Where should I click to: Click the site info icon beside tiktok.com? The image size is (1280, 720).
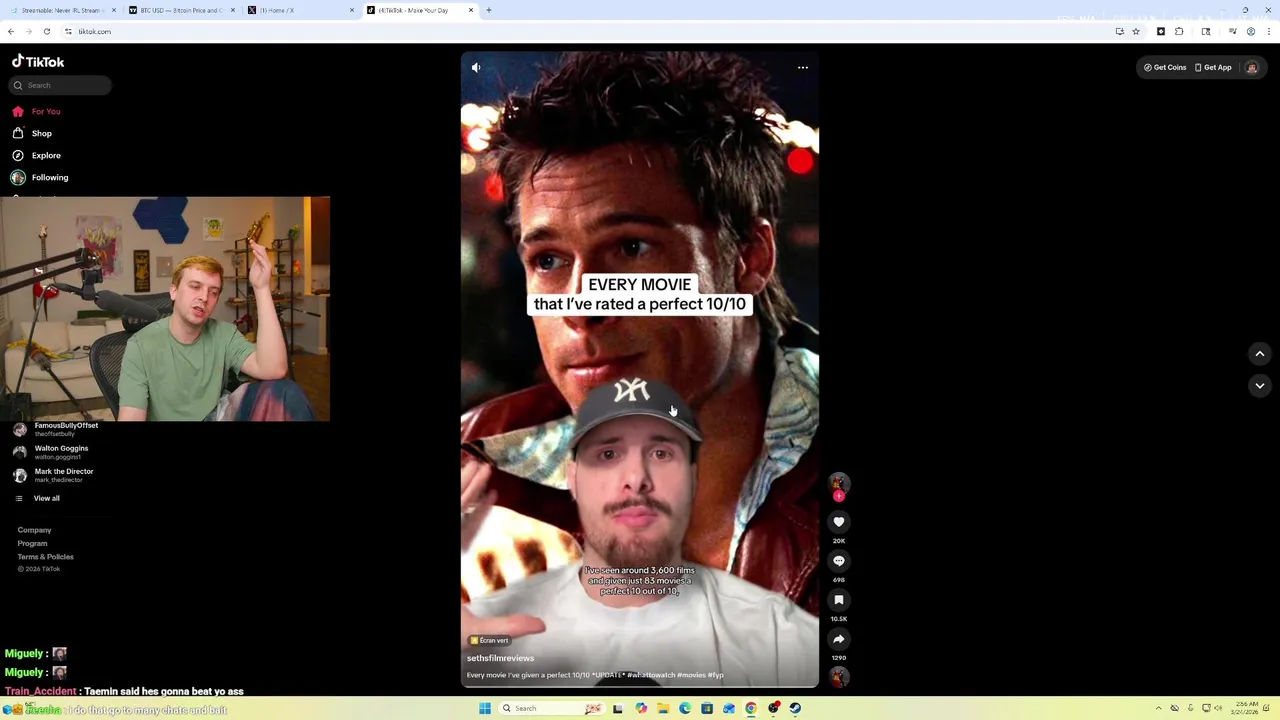(x=68, y=31)
